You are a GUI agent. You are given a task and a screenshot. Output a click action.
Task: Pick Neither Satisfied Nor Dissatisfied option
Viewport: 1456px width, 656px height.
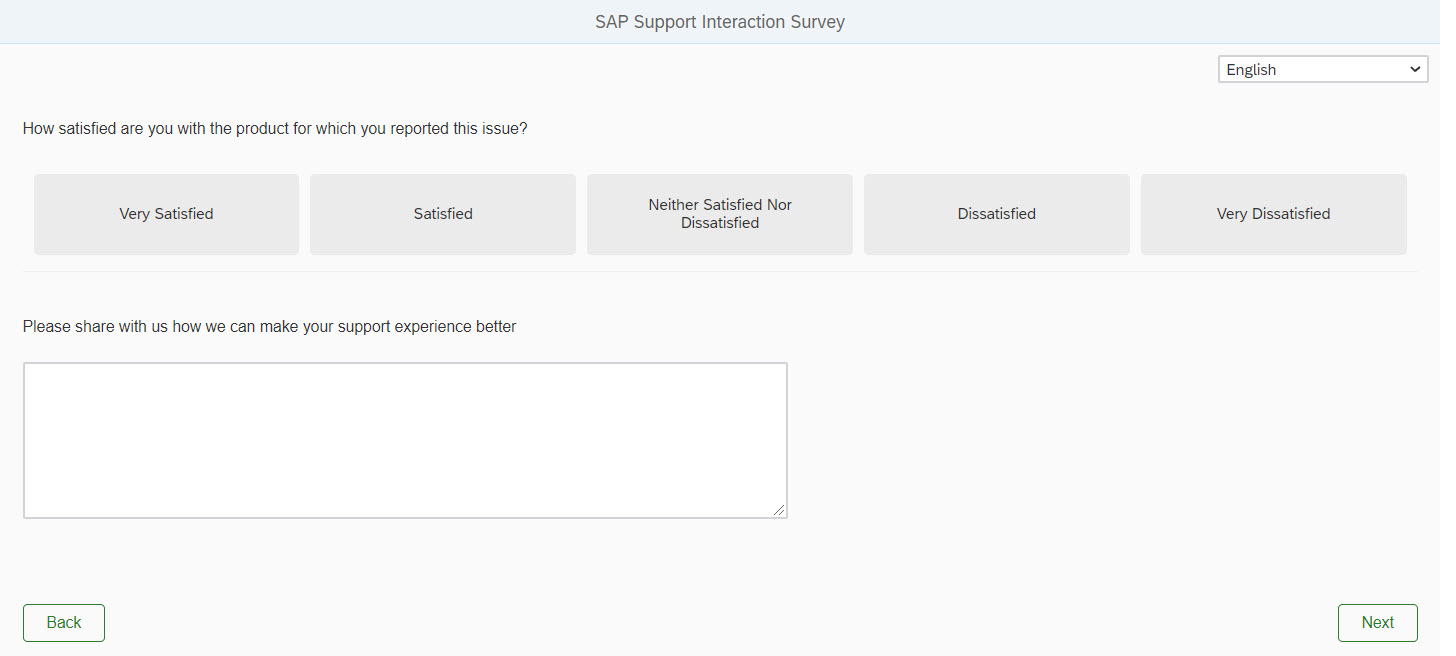[720, 214]
